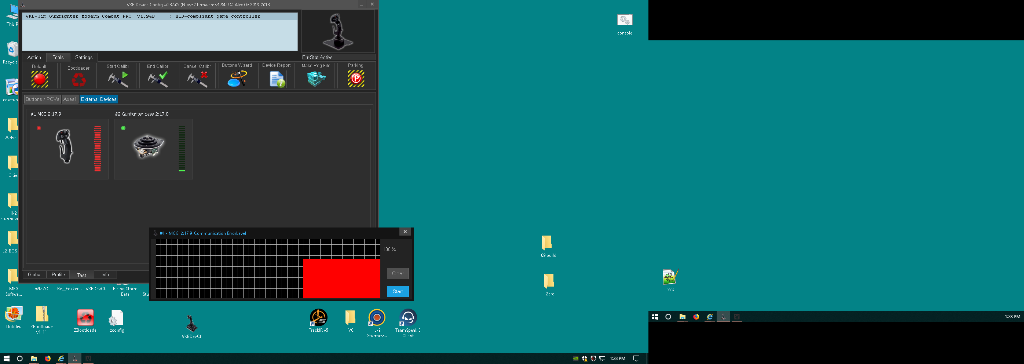End calibration with green checkmark caliper icon
Viewport: 1024px width, 364px height.
coord(157,79)
